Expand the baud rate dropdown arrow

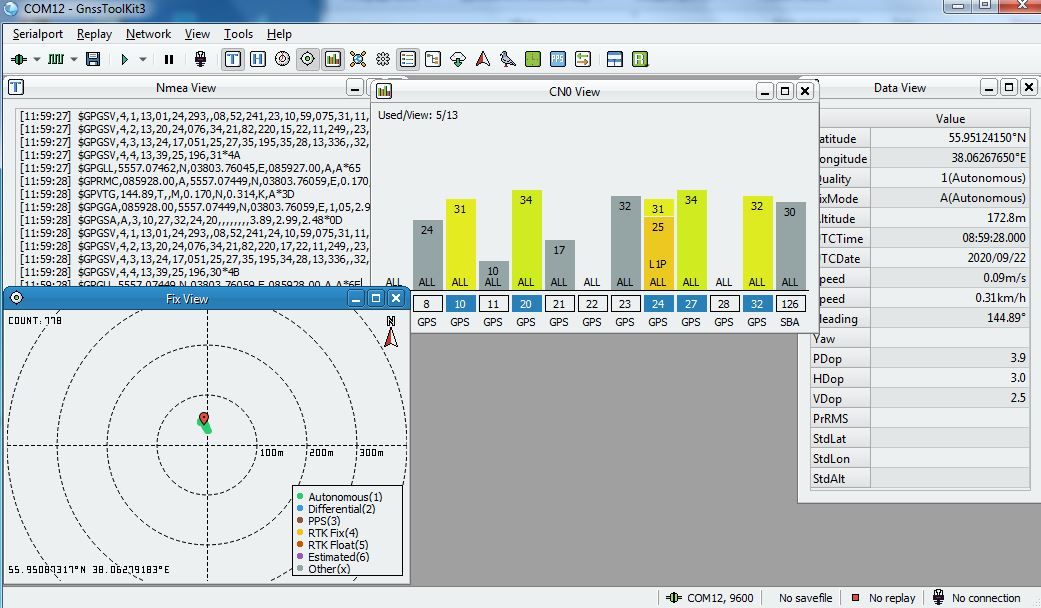point(74,60)
